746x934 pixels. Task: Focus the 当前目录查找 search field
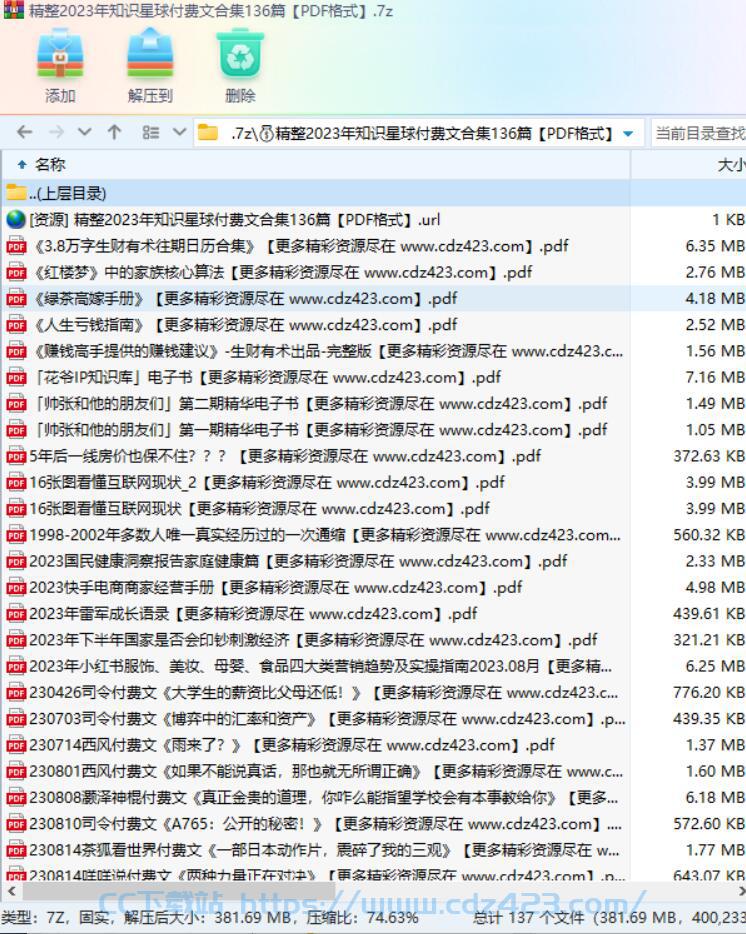(698, 133)
